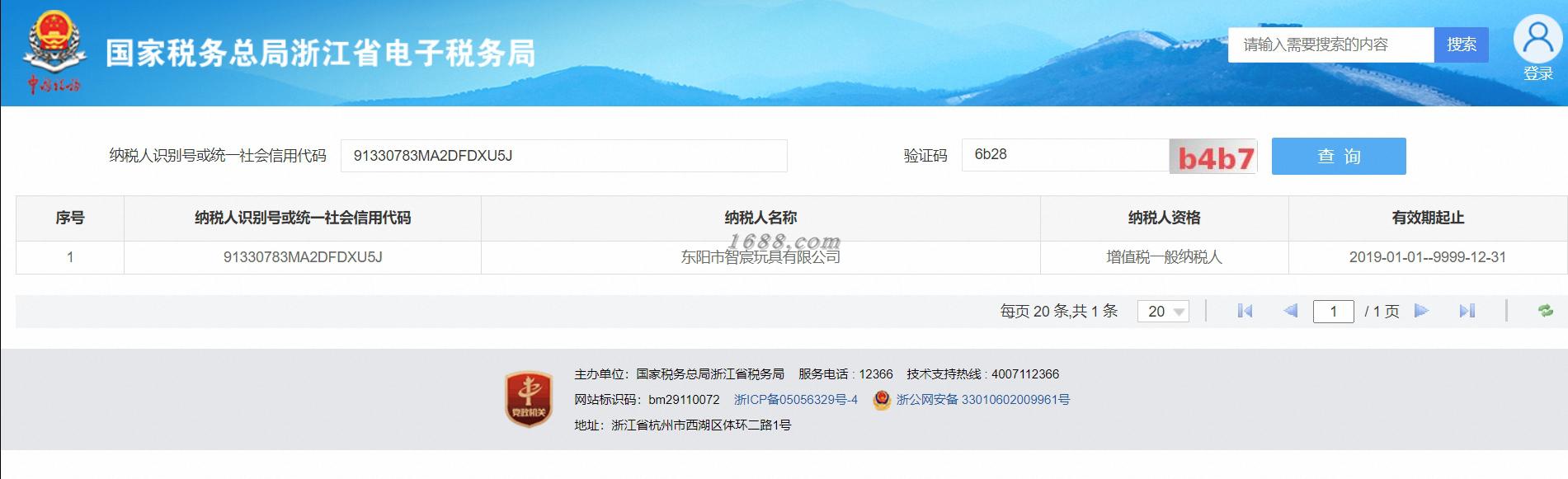
Task: Click 技术支持热线: 4007112366 text
Action: 982,374
